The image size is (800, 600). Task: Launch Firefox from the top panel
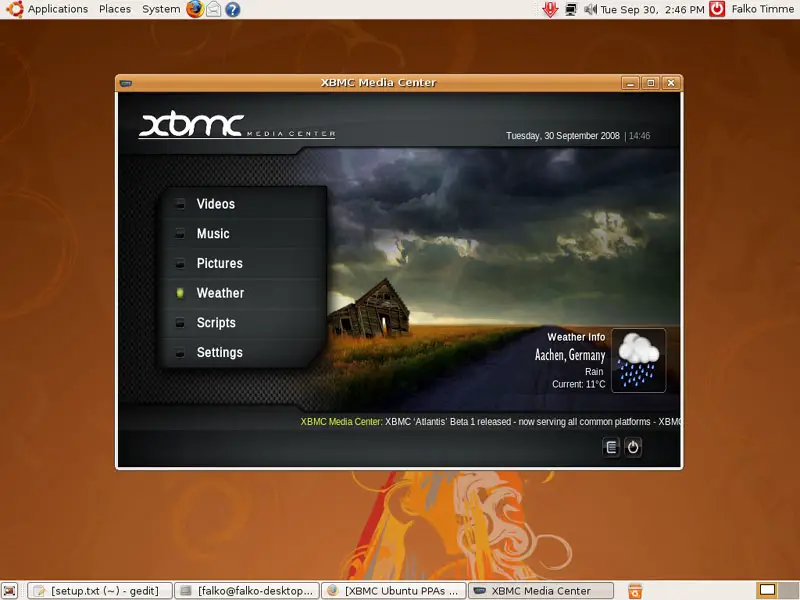[x=195, y=9]
